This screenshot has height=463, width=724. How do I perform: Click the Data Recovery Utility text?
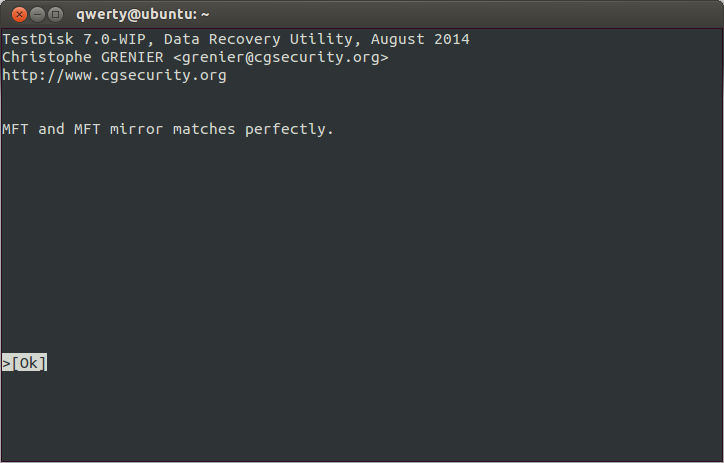(x=258, y=40)
